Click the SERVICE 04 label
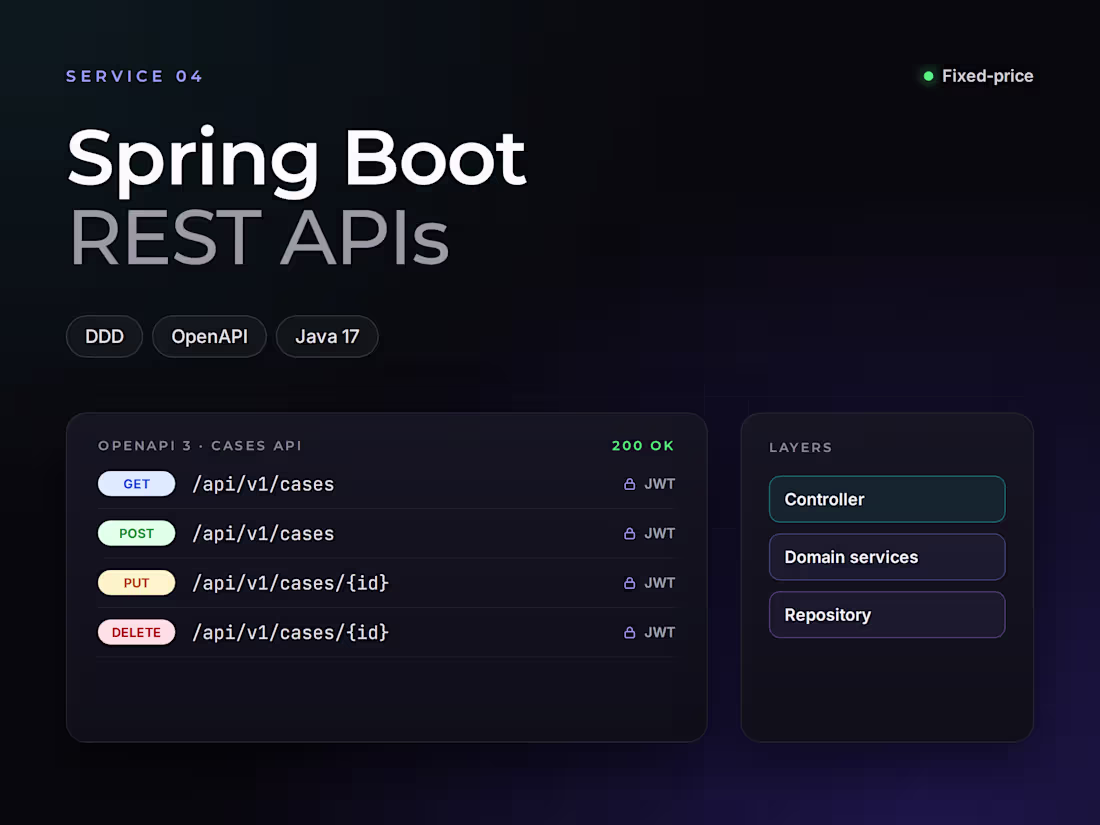Image resolution: width=1100 pixels, height=825 pixels. tap(134, 76)
